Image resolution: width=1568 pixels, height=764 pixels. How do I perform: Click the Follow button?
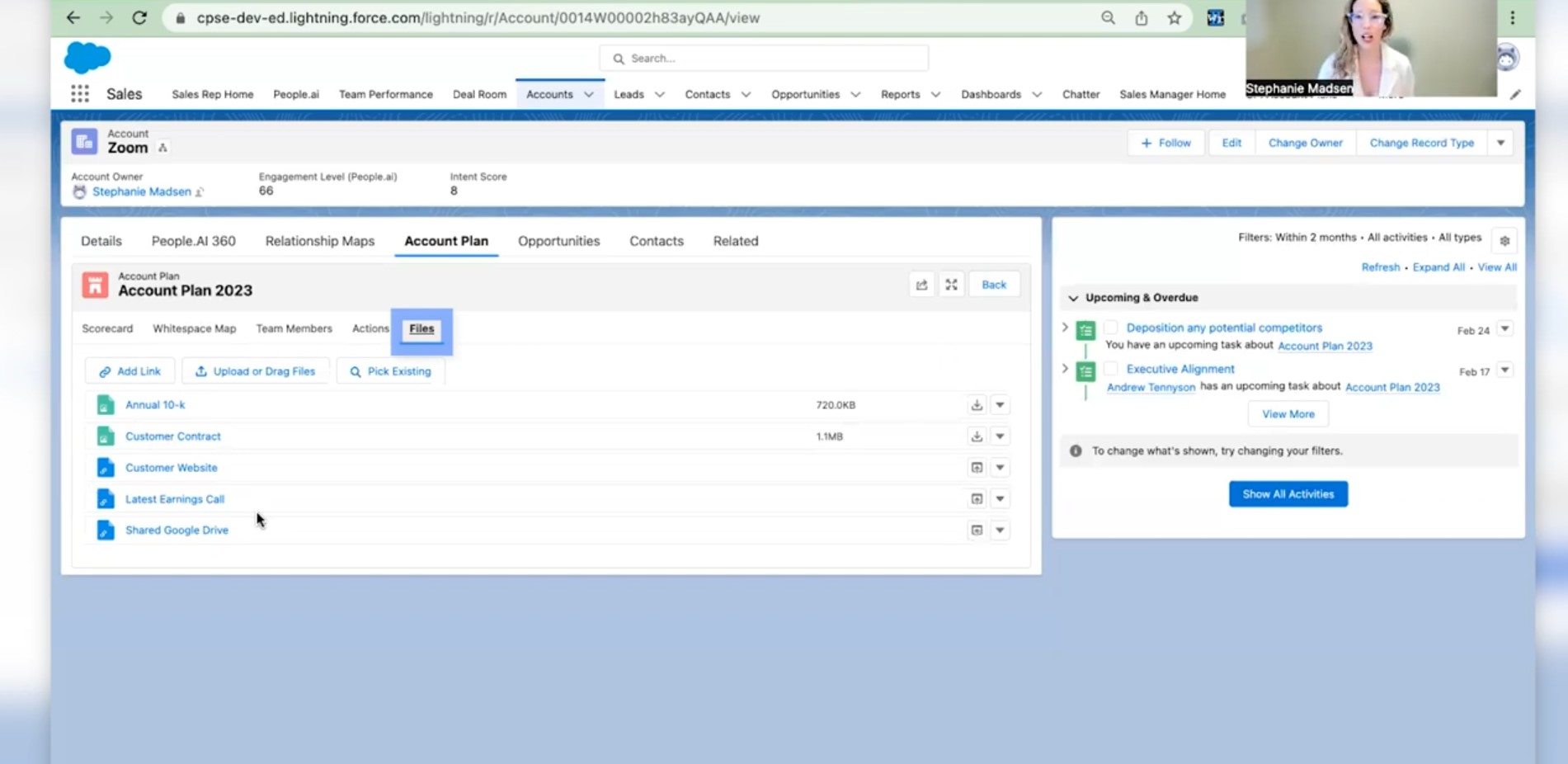[1165, 143]
